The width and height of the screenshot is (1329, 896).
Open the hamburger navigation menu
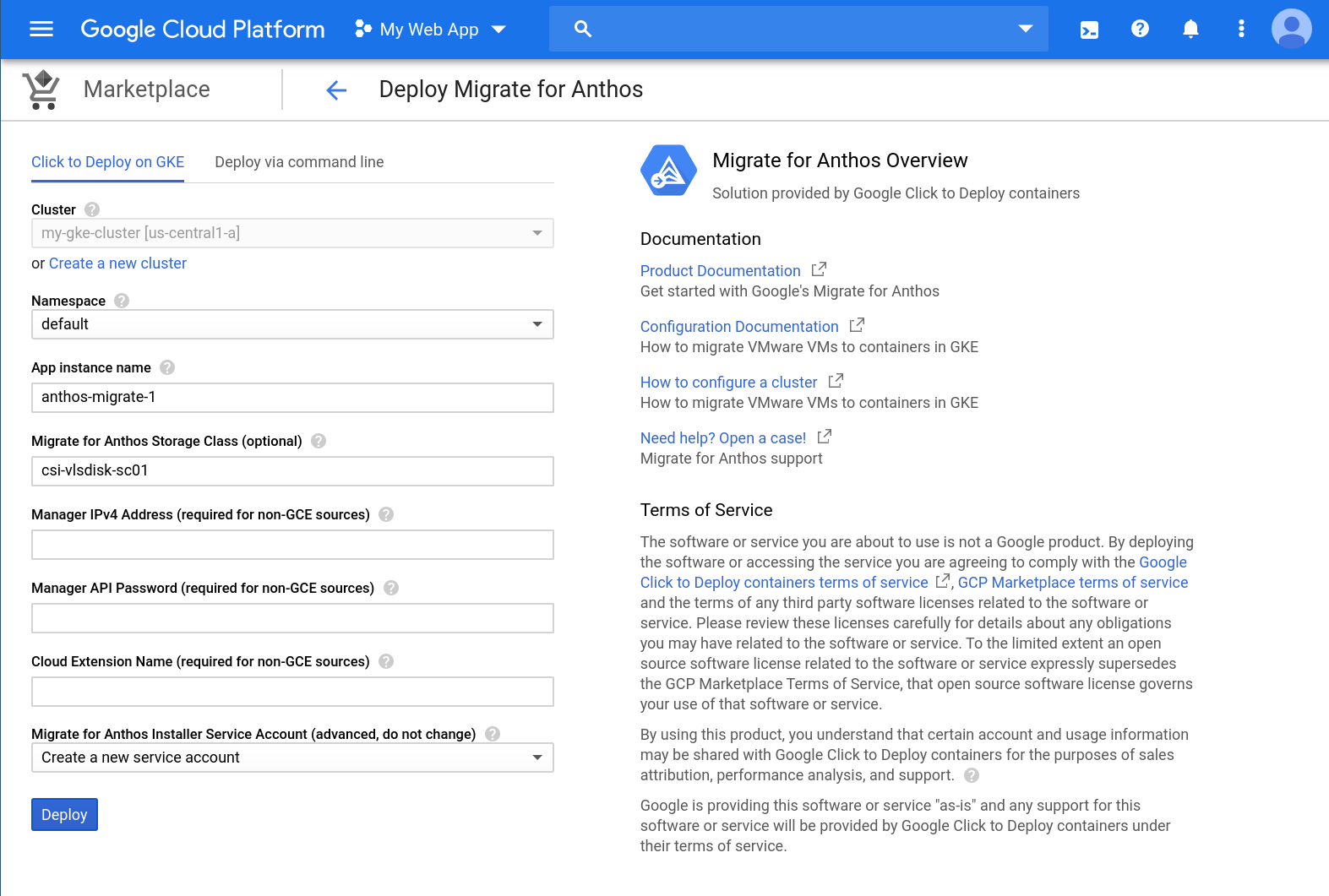pyautogui.click(x=41, y=30)
